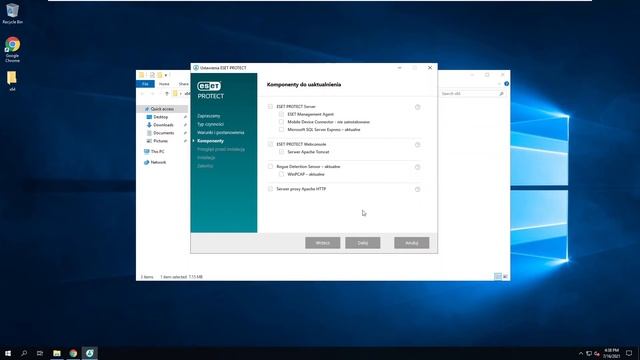Viewport: 640px width, 360px height.
Task: Open the Home tab in File Explorer
Action: [x=164, y=84]
